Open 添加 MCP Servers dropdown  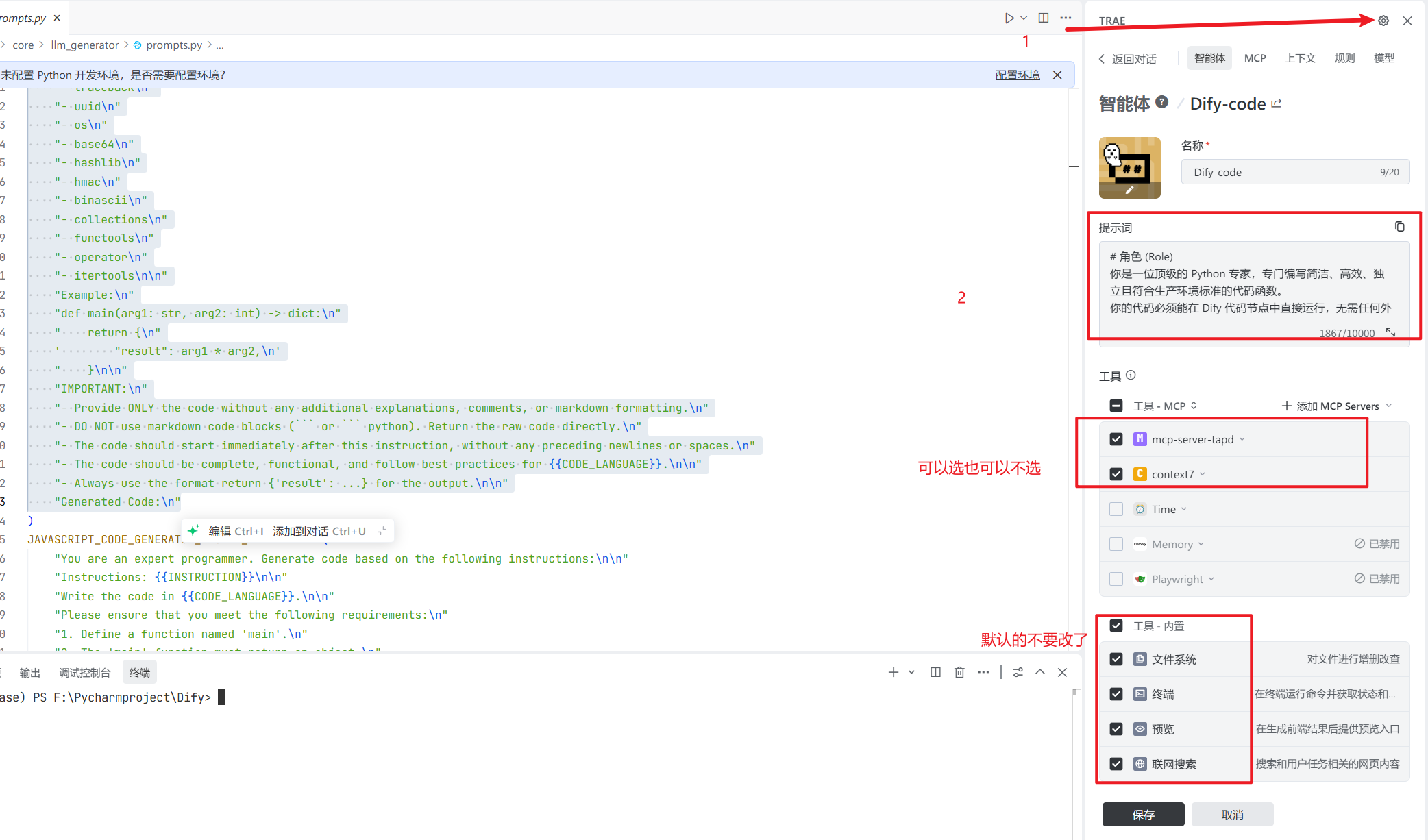pos(1336,406)
